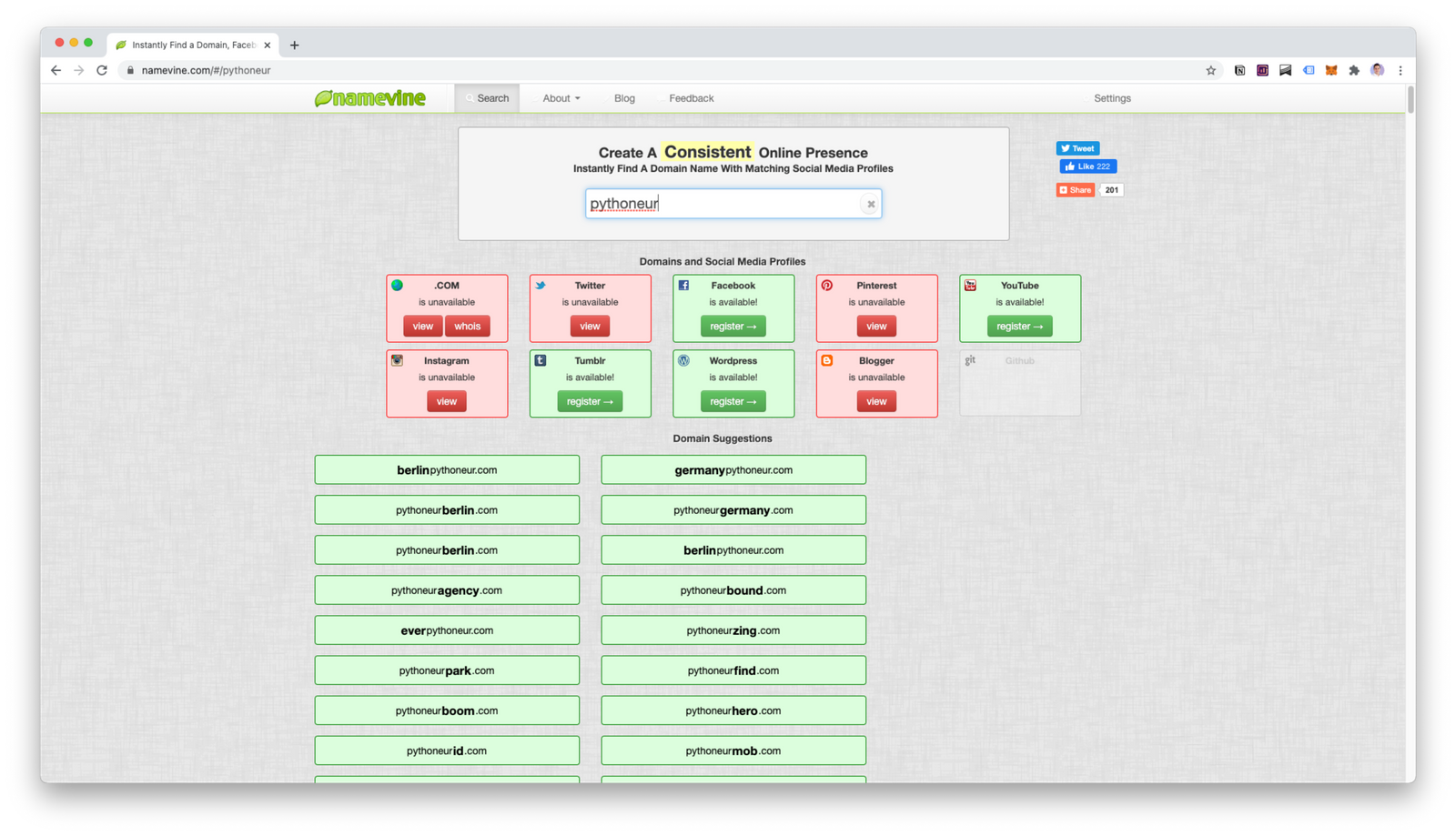This screenshot has width=1456, height=836.
Task: Select pythoneurboom.com suggestion
Action: [x=447, y=710]
